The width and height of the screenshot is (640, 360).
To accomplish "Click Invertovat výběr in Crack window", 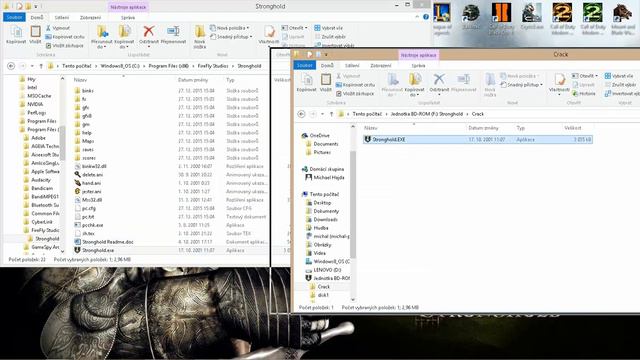I will (622, 93).
